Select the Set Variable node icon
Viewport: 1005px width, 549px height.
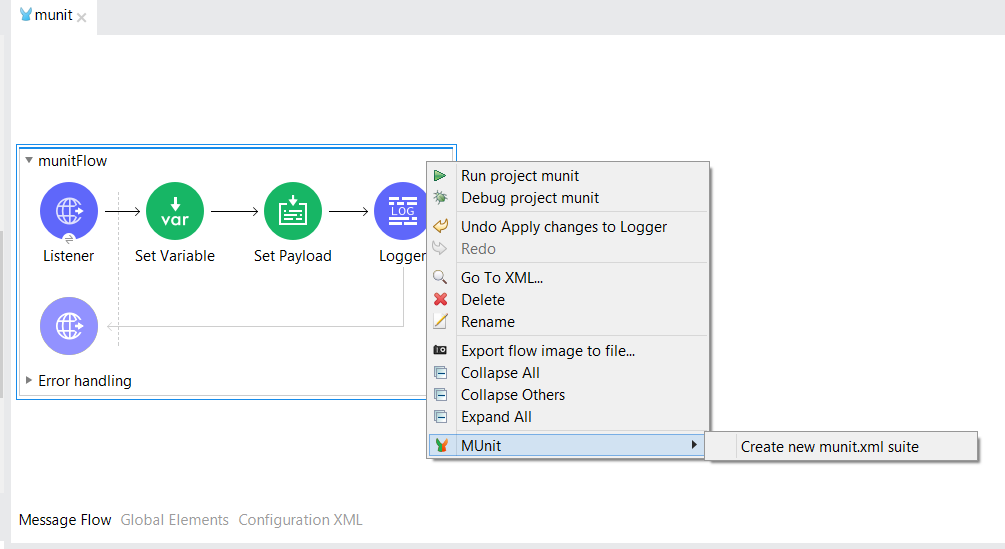(175, 211)
